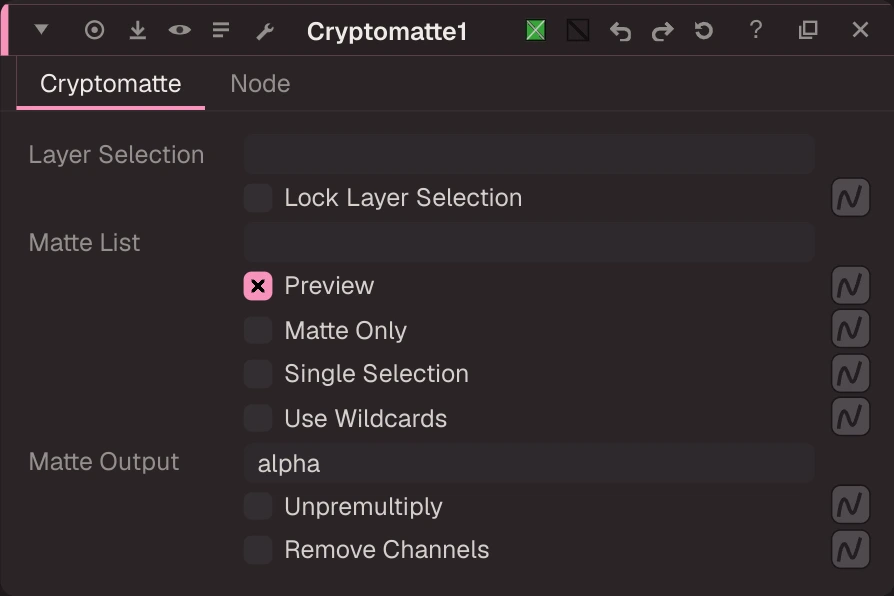Click the animation icon for Lock Layer Selection

point(850,198)
